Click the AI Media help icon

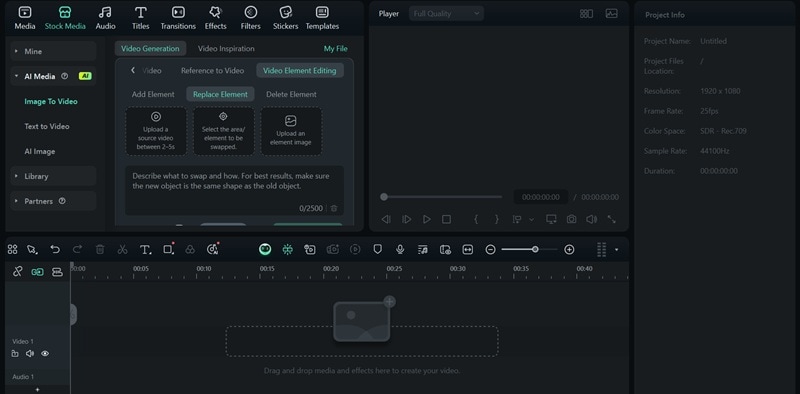click(x=64, y=76)
